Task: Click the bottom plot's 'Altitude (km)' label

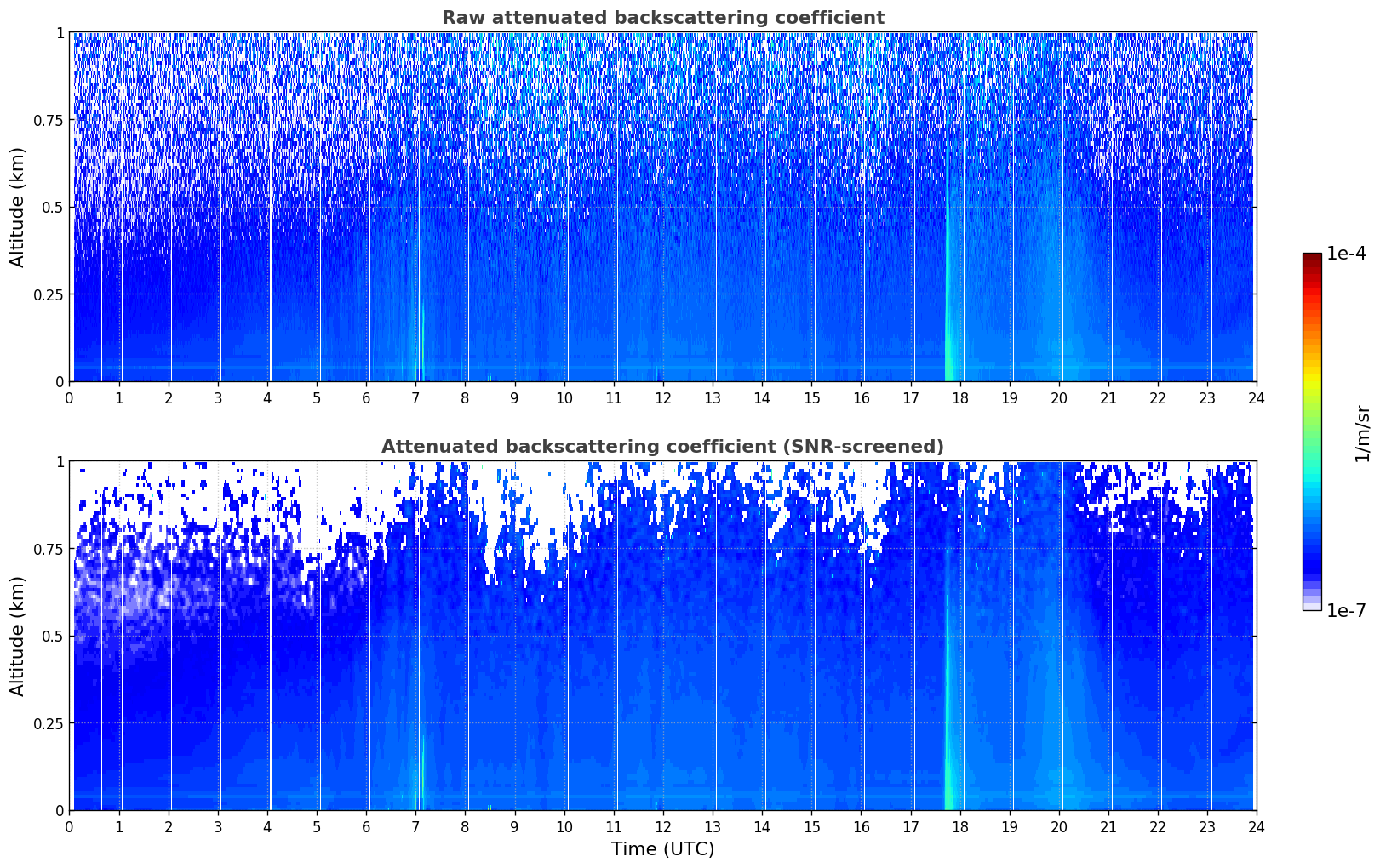Action: (x=18, y=636)
